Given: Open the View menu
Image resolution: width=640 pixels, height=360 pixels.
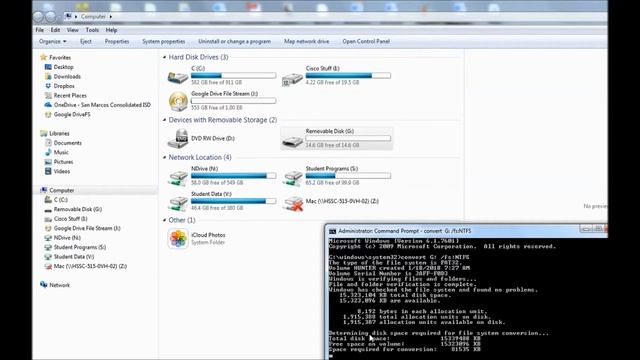Looking at the screenshot, I should (x=72, y=30).
